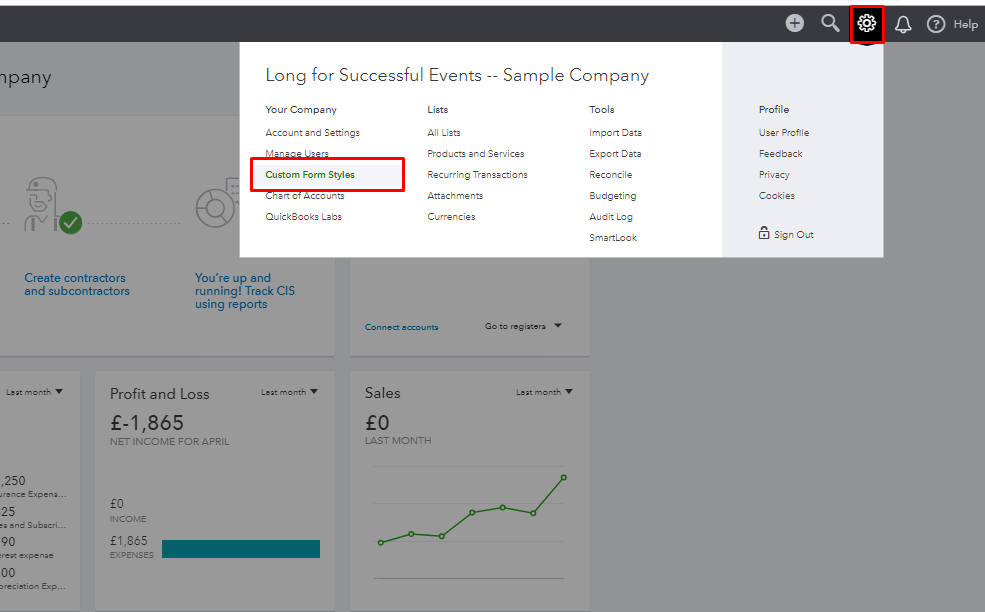Click the Help question mark icon
This screenshot has width=985, height=612.
[936, 24]
